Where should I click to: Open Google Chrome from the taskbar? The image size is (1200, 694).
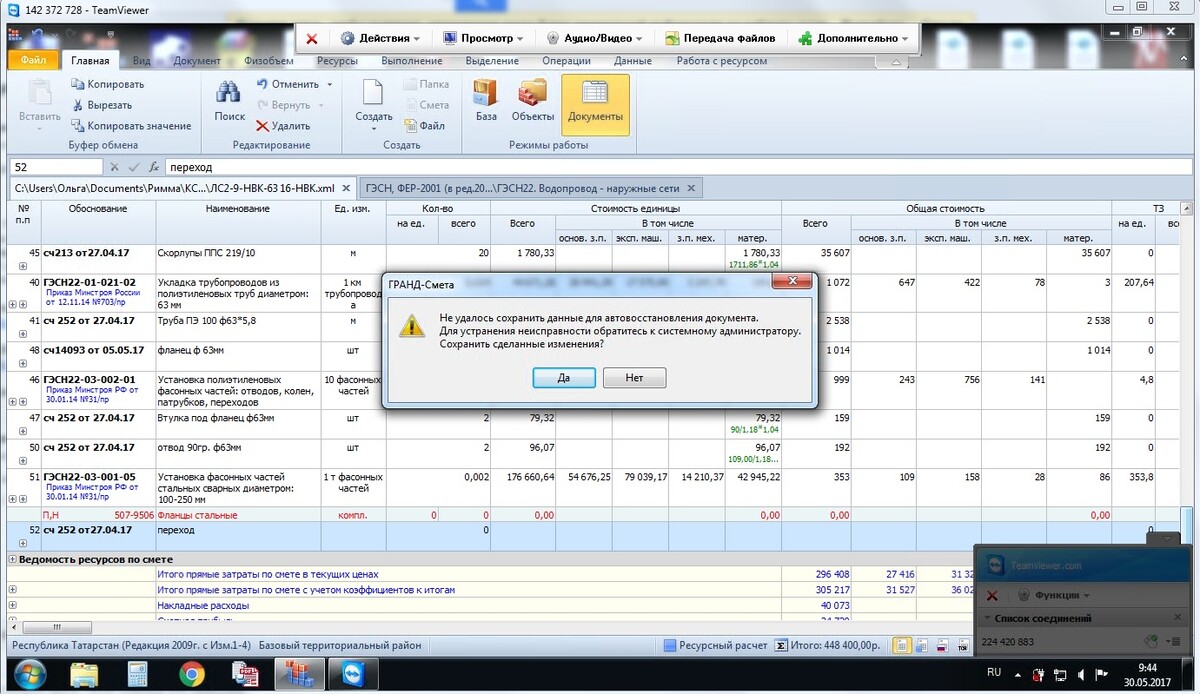coord(192,674)
